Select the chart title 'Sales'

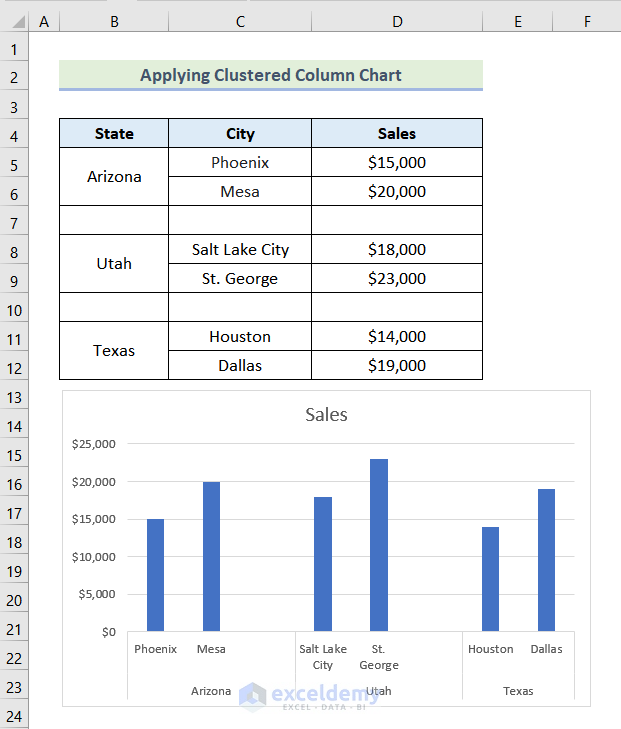pyautogui.click(x=326, y=415)
